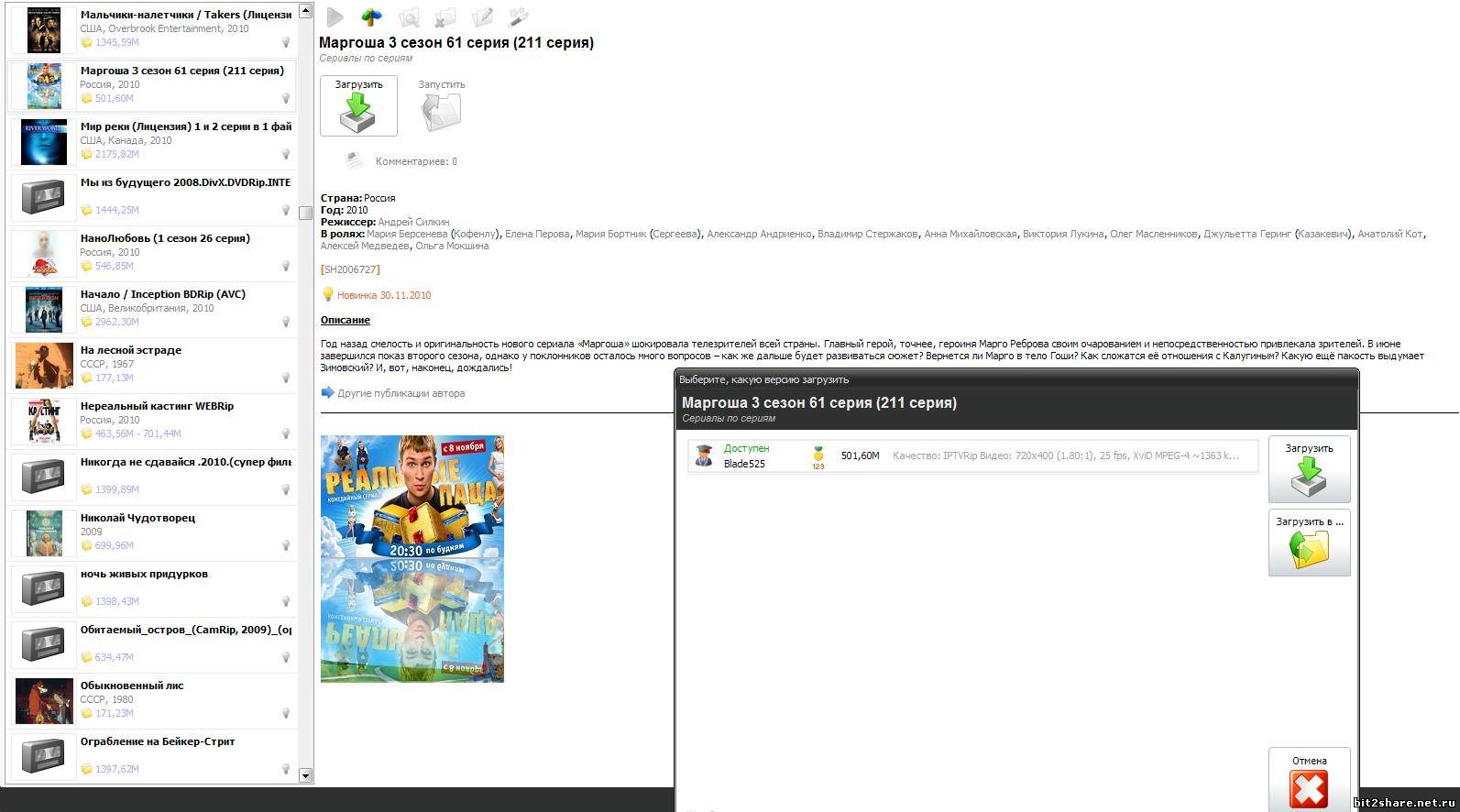Select the Blade525 501,60M version row
1460x812 pixels.
point(972,455)
